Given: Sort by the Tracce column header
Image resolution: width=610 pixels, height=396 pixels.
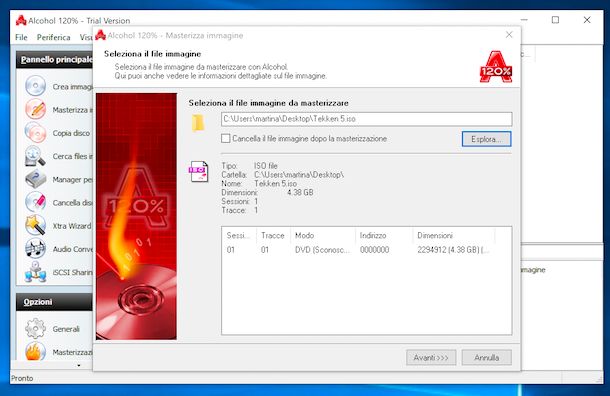Looking at the screenshot, I should [273, 235].
